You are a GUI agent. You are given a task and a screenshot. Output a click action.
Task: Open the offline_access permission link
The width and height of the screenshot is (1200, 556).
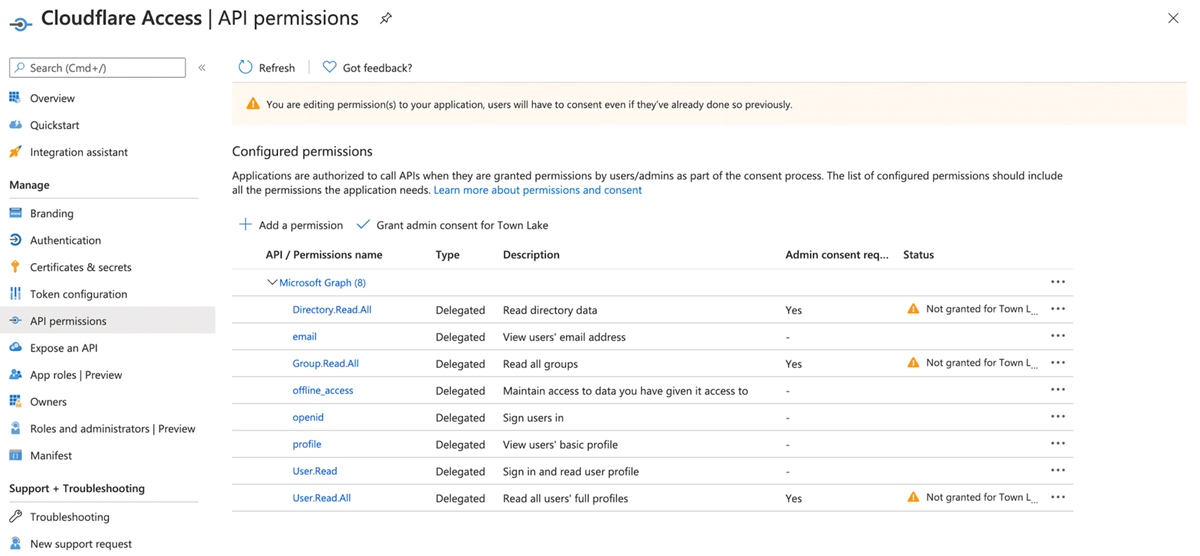322,390
